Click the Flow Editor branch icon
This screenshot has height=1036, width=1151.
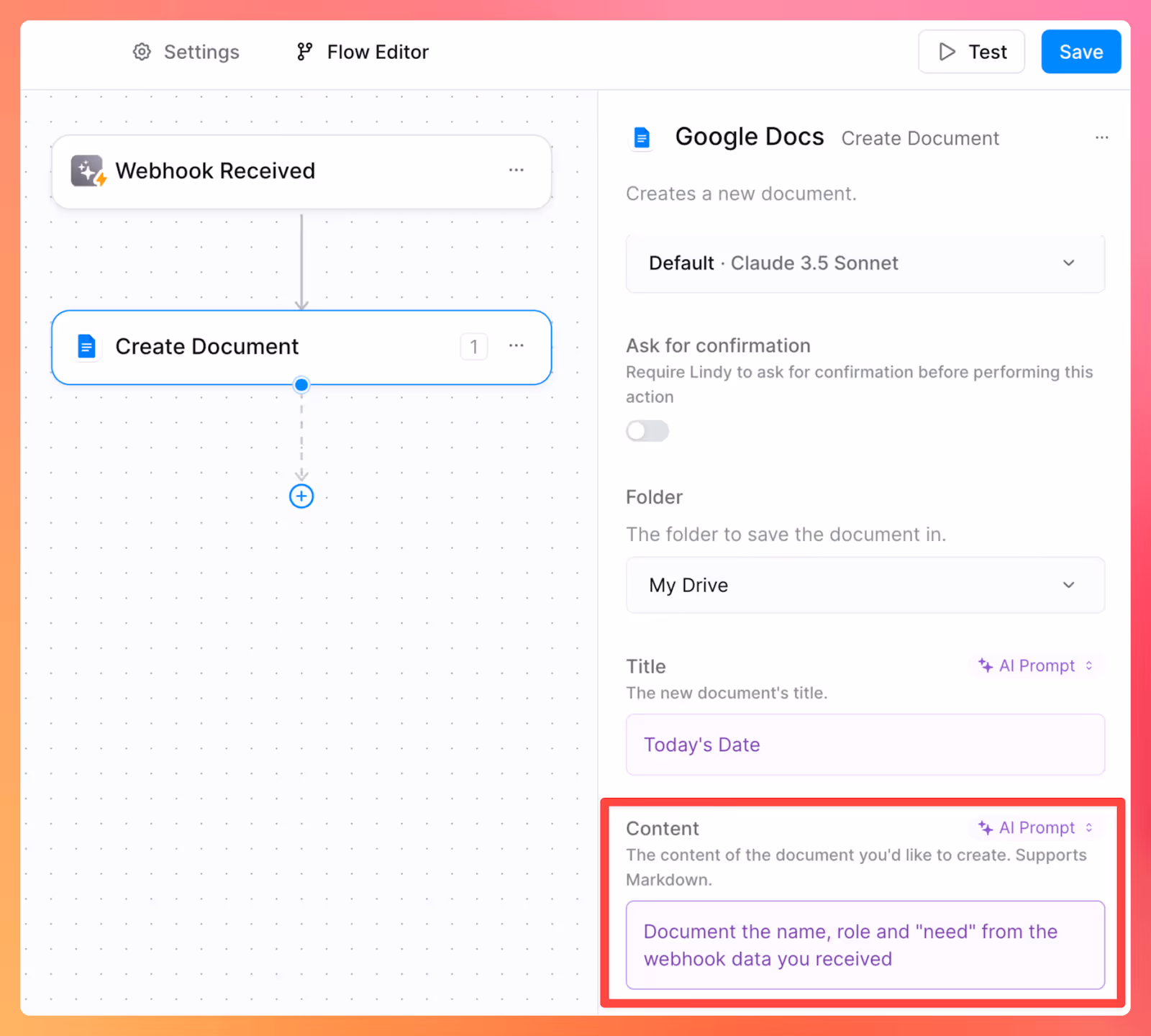305,52
